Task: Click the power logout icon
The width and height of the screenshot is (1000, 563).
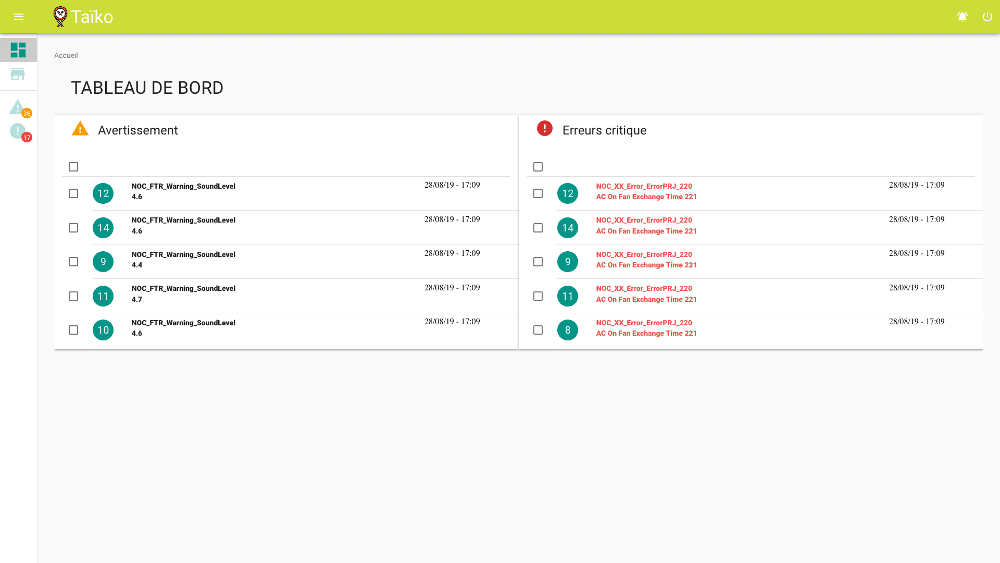Action: tap(987, 17)
